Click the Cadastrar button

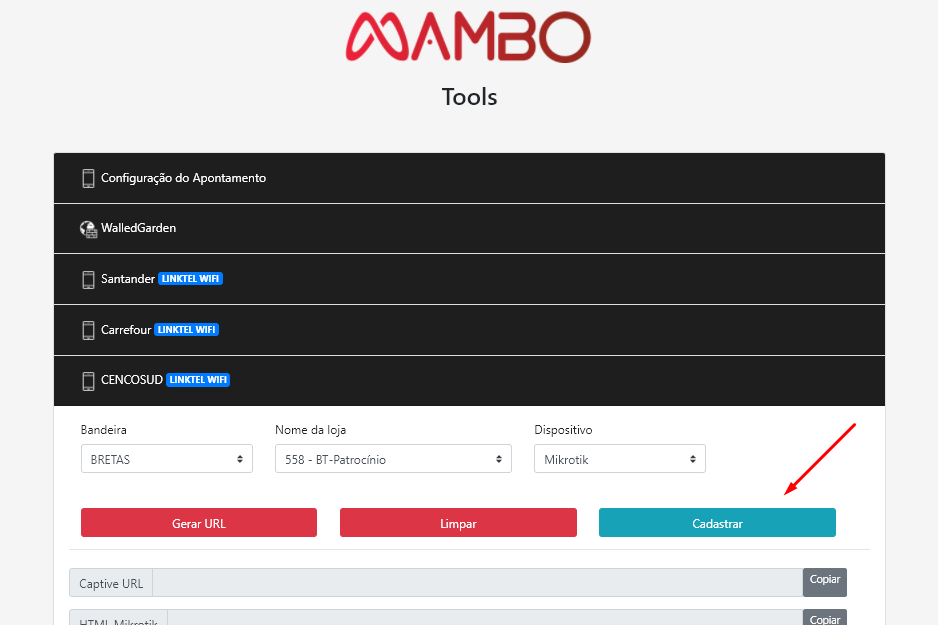click(x=717, y=523)
